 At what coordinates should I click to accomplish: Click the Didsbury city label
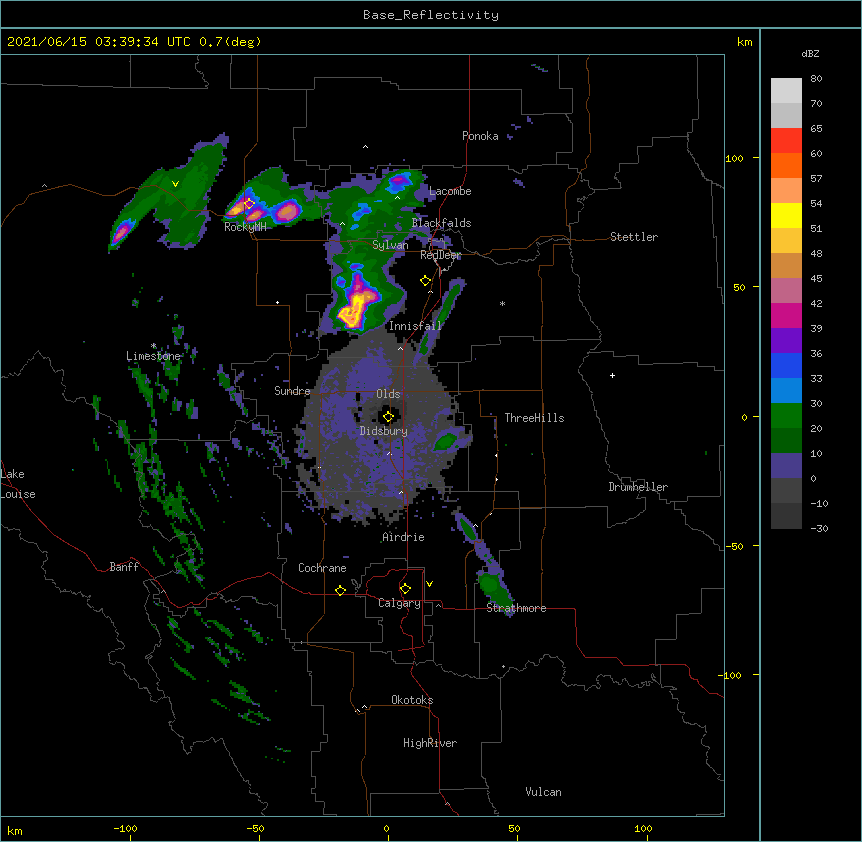pyautogui.click(x=383, y=431)
